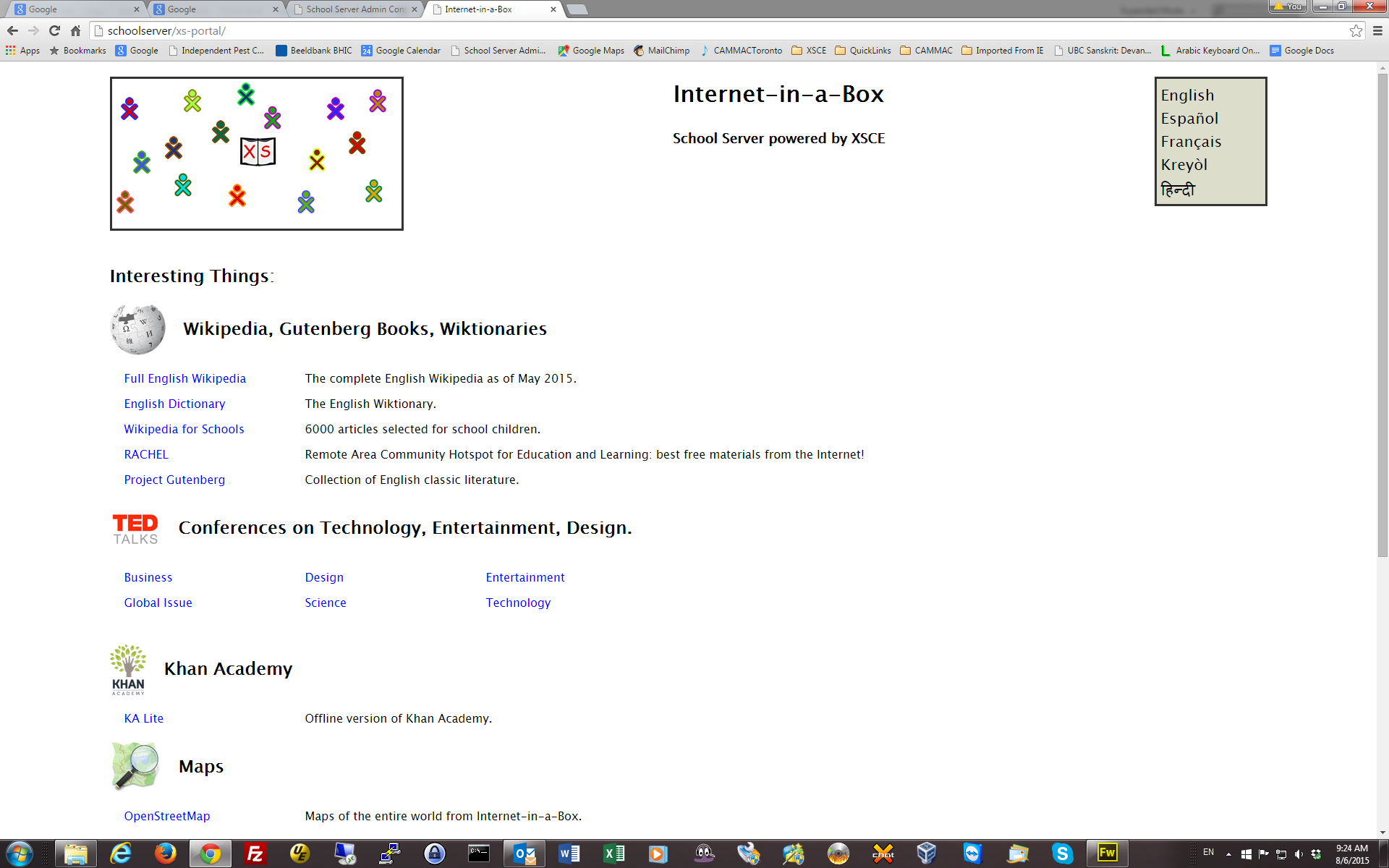Viewport: 1389px width, 868px height.
Task: Expand the CAMMAC bookmarks folder
Action: [x=926, y=51]
